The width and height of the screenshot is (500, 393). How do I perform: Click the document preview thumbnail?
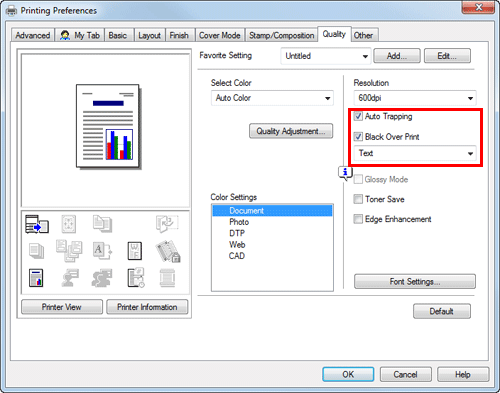tap(108, 126)
